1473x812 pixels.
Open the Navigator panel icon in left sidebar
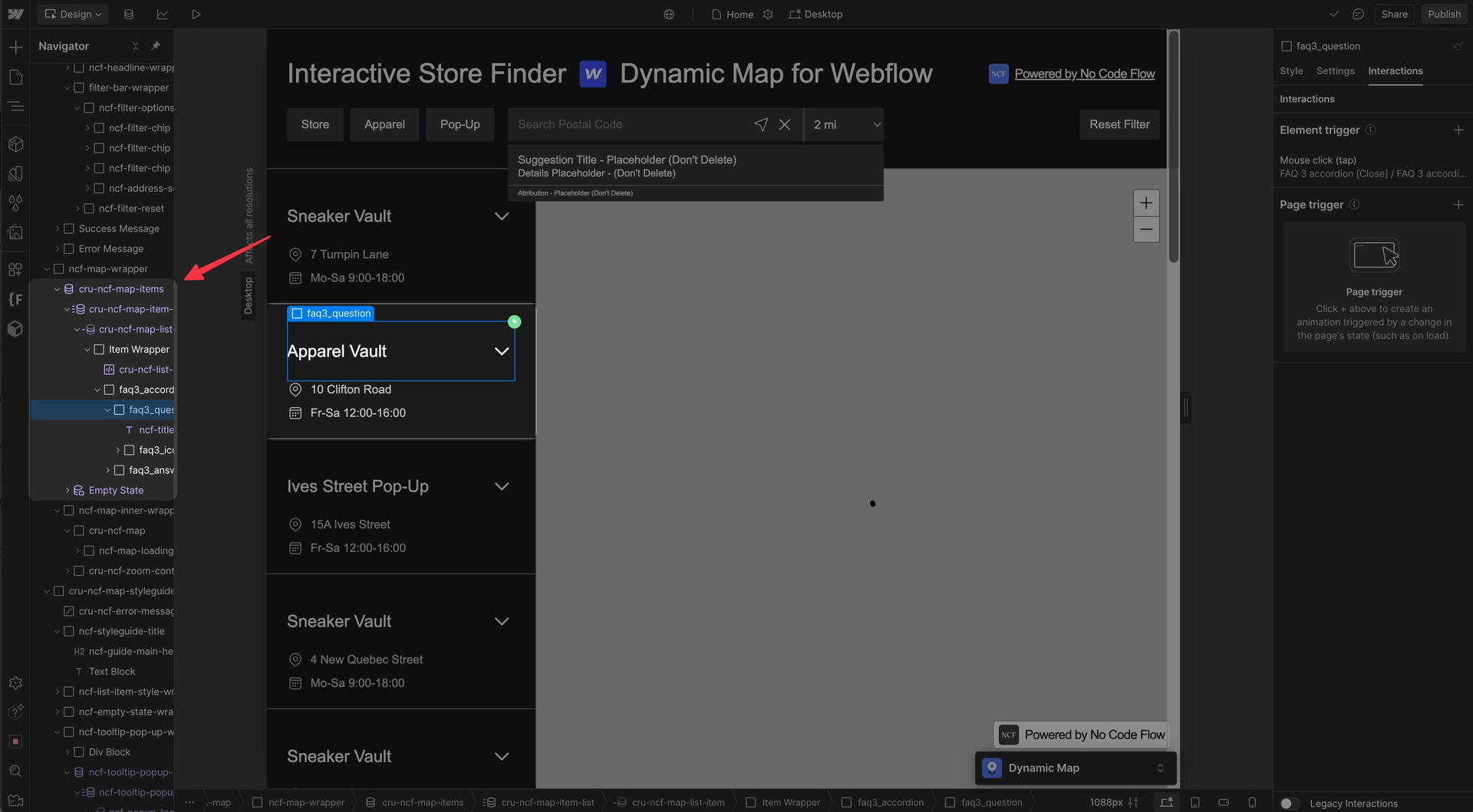15,106
